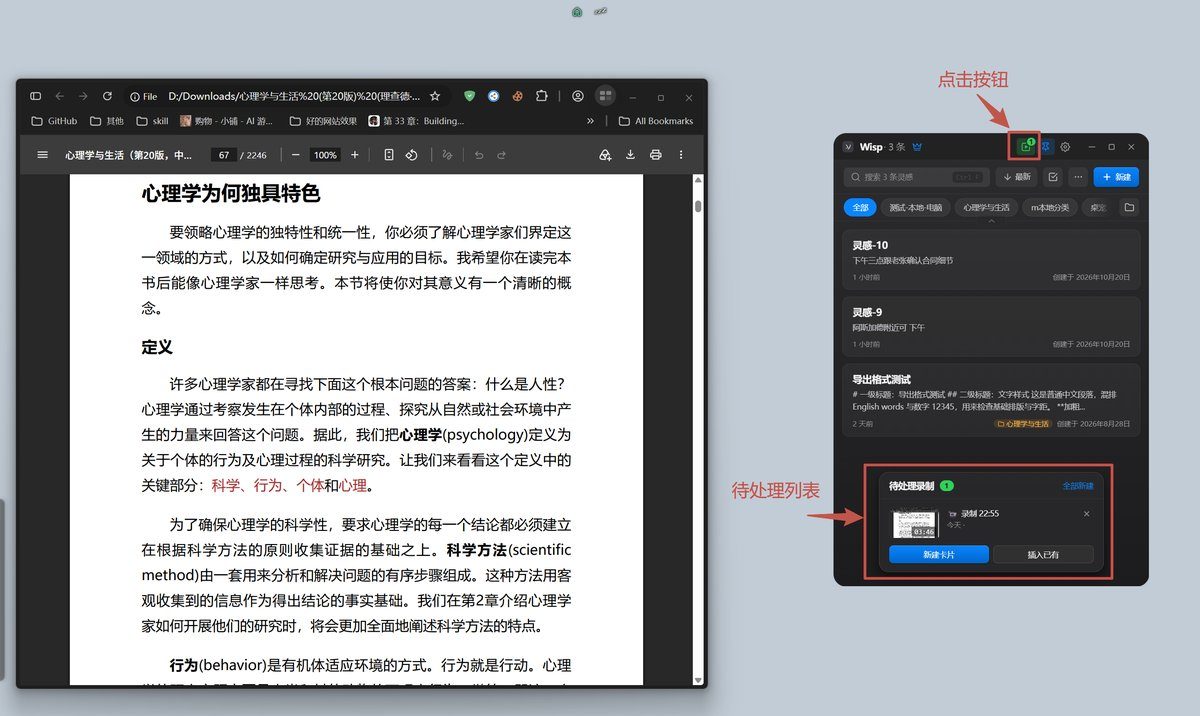The width and height of the screenshot is (1200, 716).
Task: Select the 全部 category tab
Action: [x=860, y=208]
